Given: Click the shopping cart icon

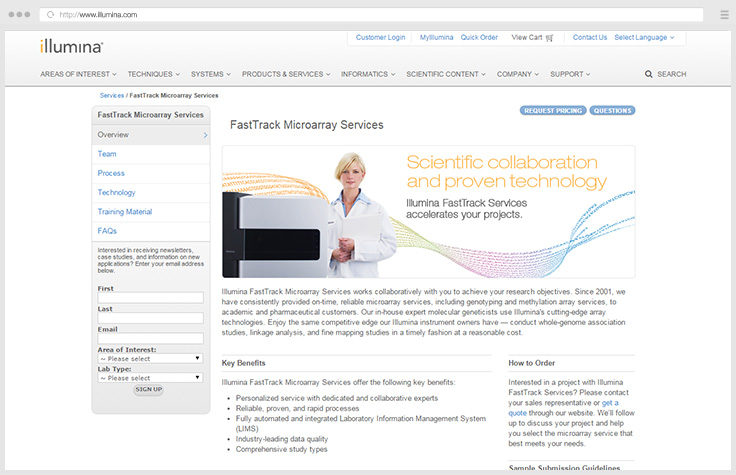Looking at the screenshot, I should tap(550, 37).
